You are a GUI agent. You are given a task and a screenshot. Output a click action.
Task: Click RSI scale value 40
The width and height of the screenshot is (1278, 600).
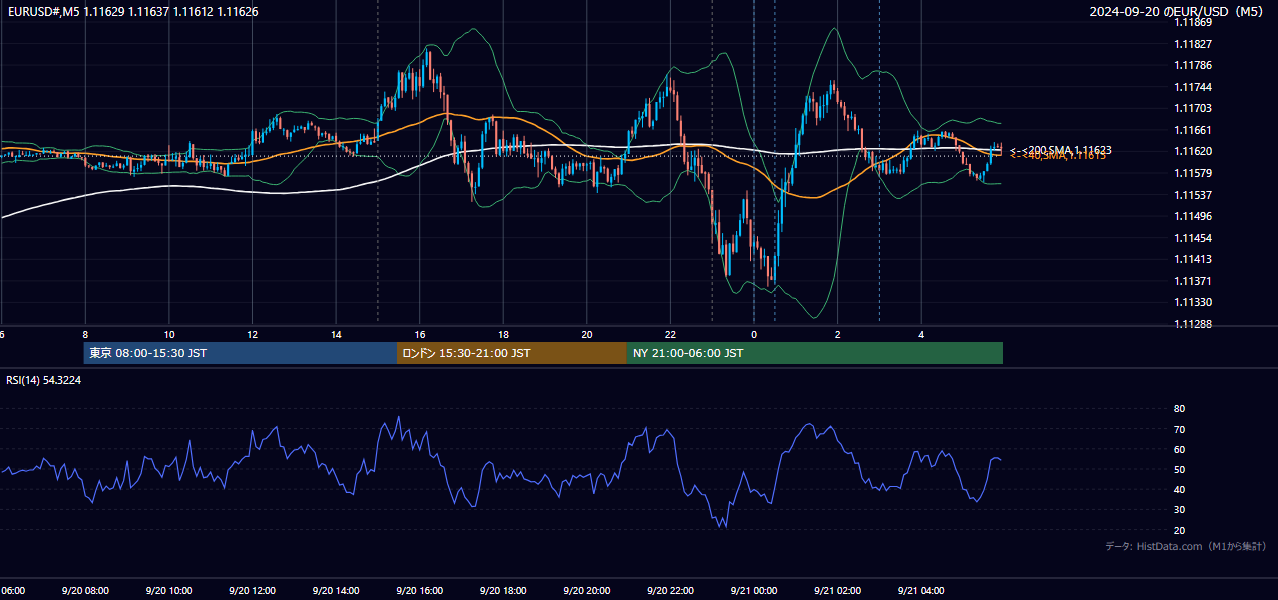coord(1180,489)
